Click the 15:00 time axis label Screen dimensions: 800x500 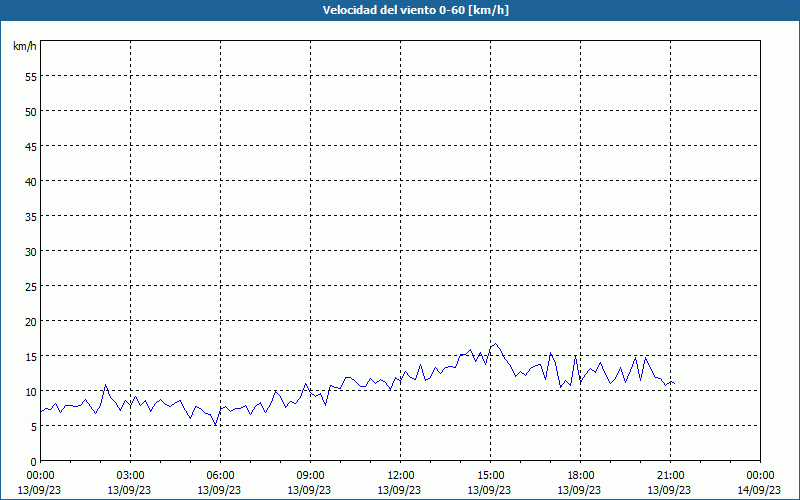[x=490, y=476]
